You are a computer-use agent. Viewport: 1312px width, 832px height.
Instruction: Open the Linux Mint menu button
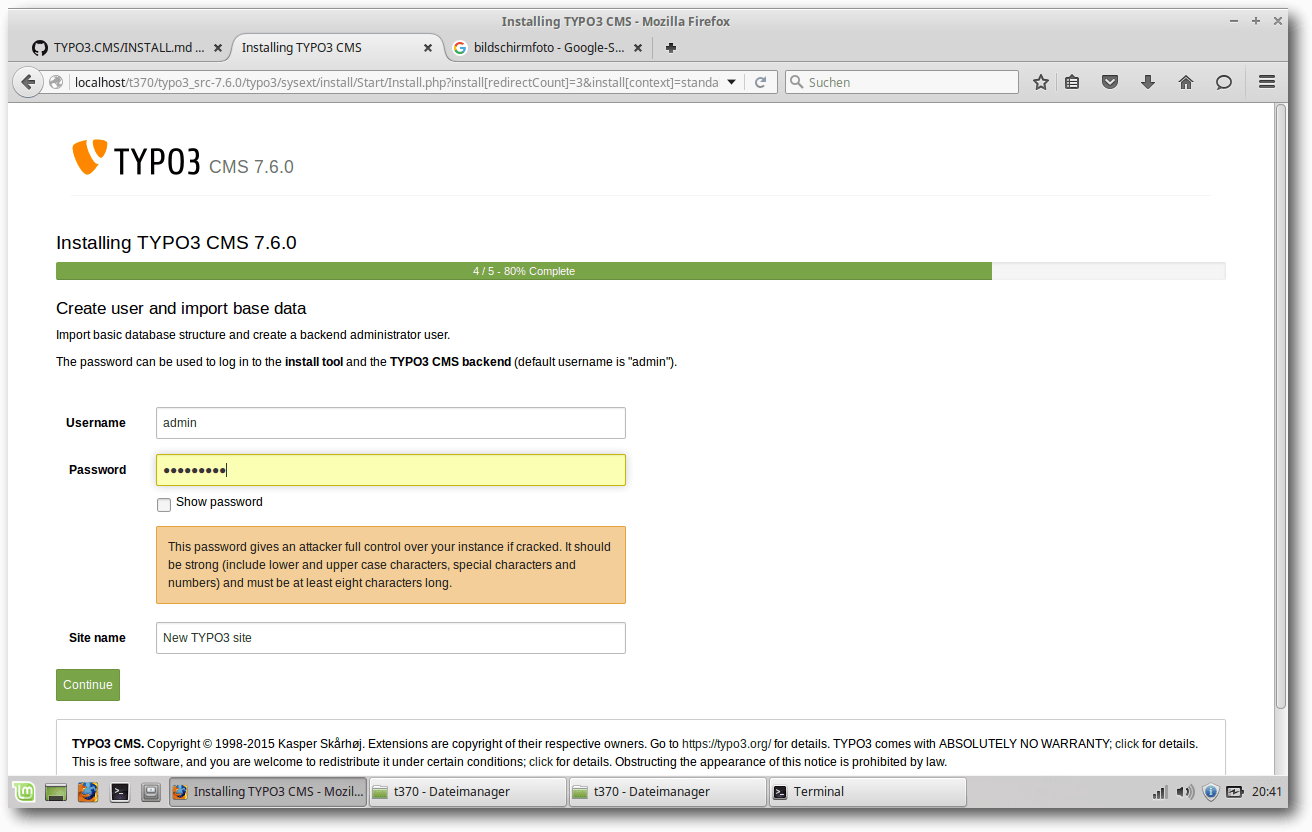(25, 792)
